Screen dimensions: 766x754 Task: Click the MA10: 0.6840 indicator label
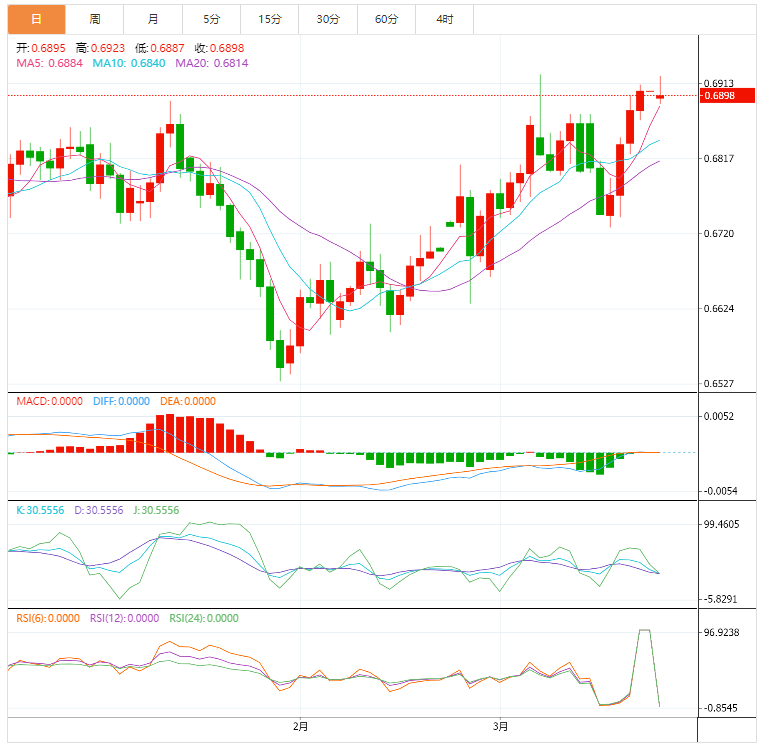pyautogui.click(x=129, y=63)
